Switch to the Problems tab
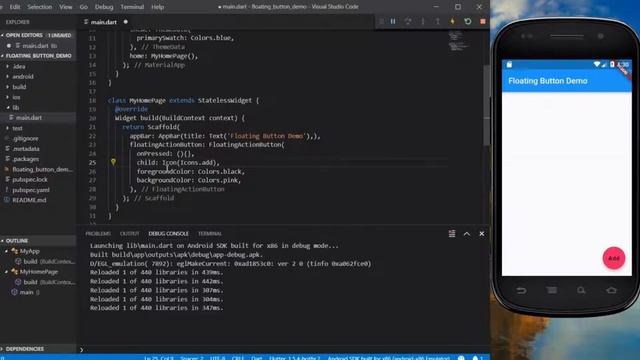 [98, 233]
